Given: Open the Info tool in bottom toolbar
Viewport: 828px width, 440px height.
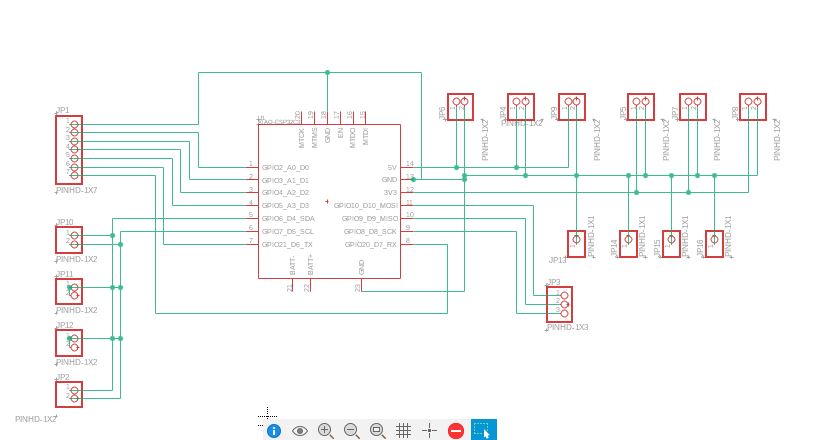Looking at the screenshot, I should click(274, 430).
